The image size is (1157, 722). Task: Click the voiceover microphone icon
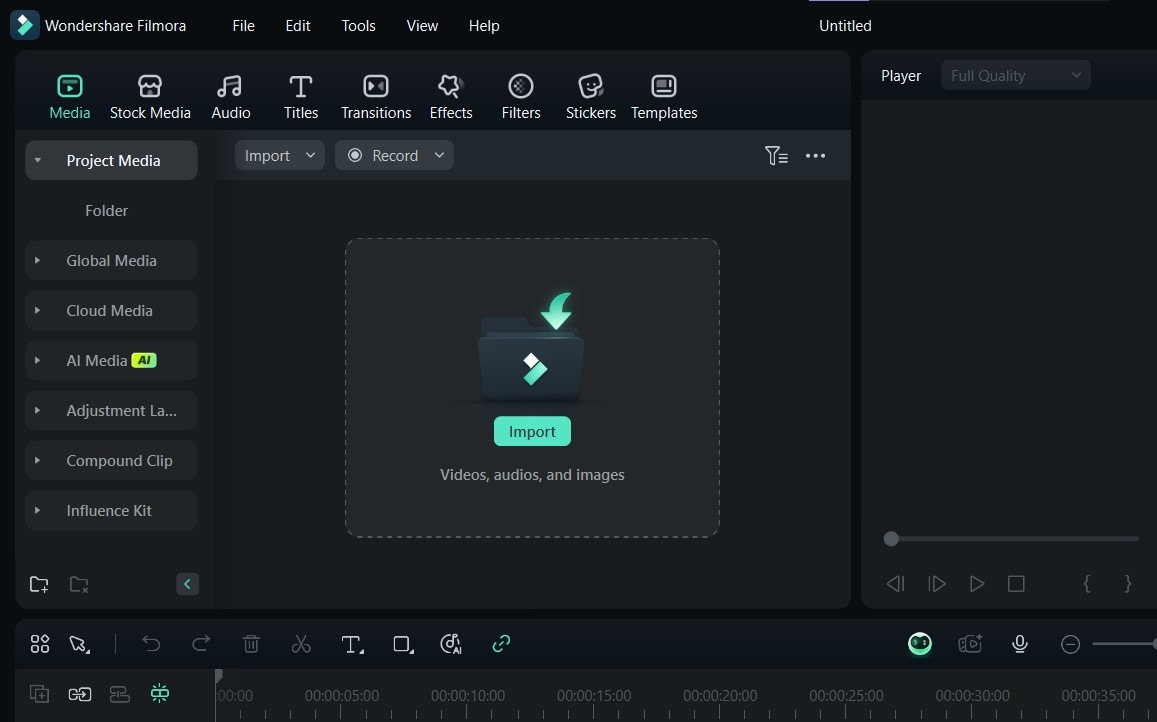coord(1020,644)
